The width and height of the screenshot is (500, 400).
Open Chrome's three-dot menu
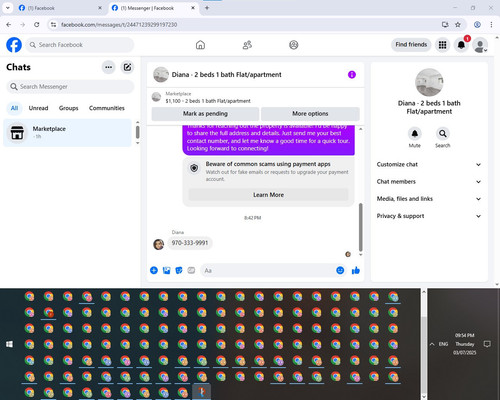pos(491,24)
